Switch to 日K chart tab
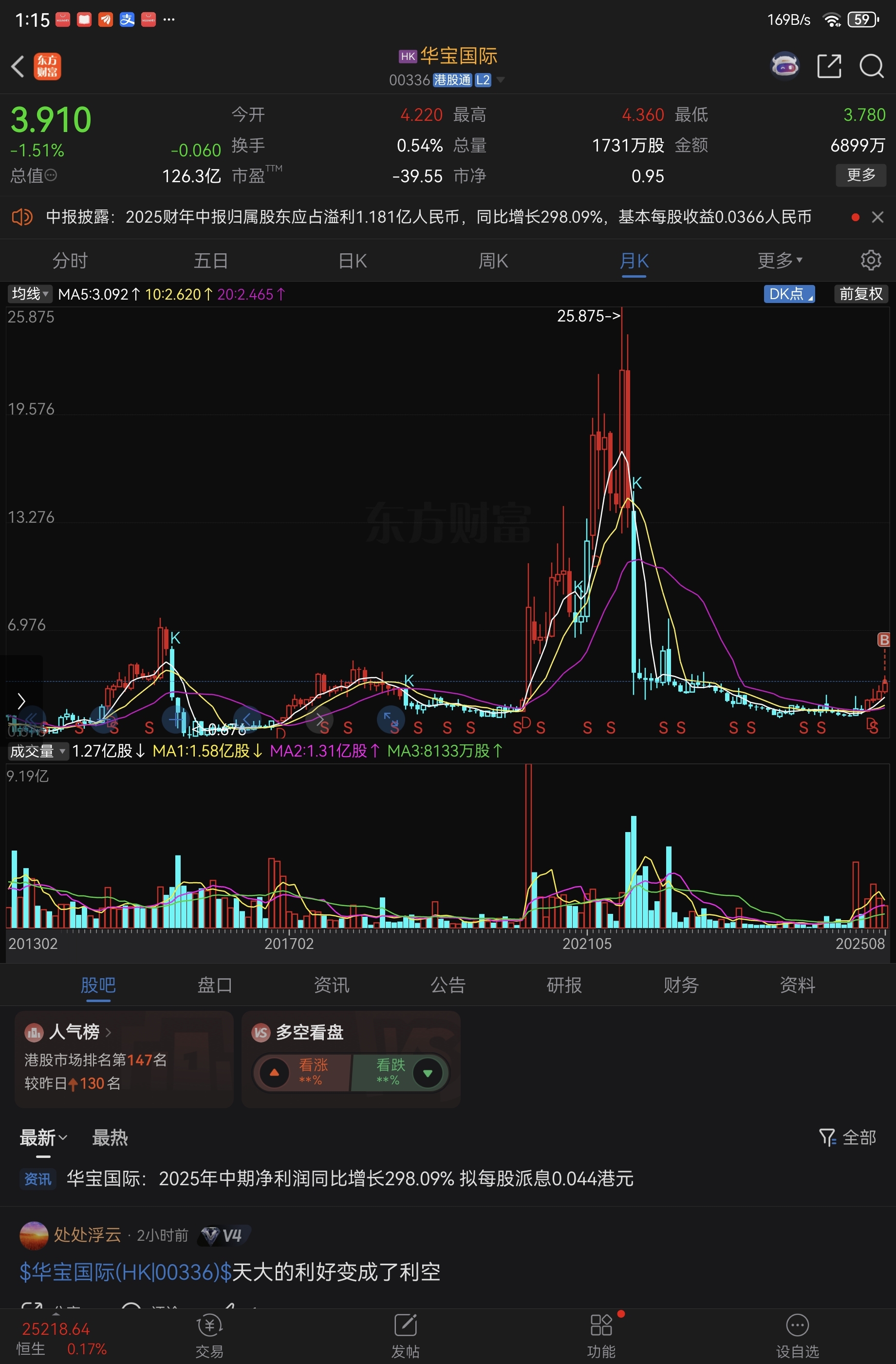The image size is (896, 1364). point(352,261)
